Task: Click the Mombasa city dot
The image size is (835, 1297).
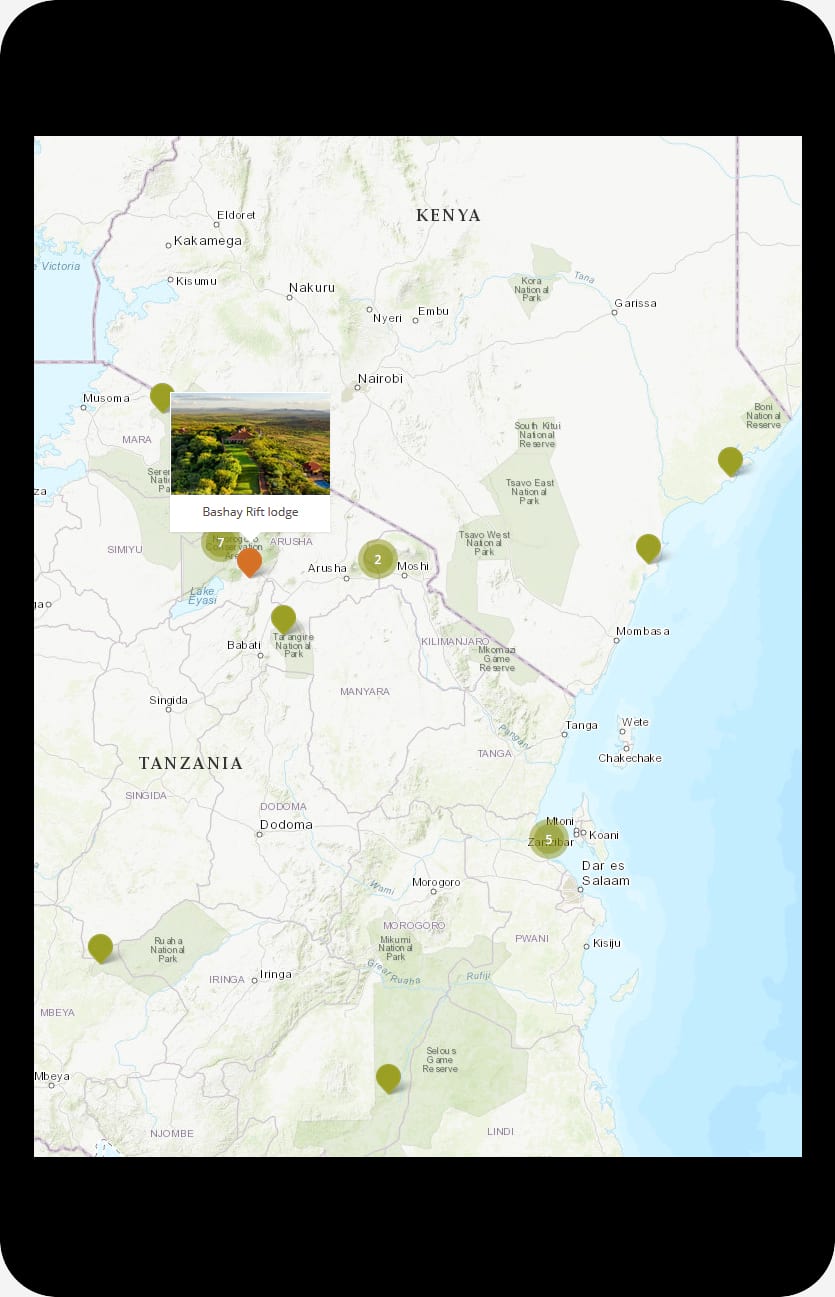Action: coord(617,640)
